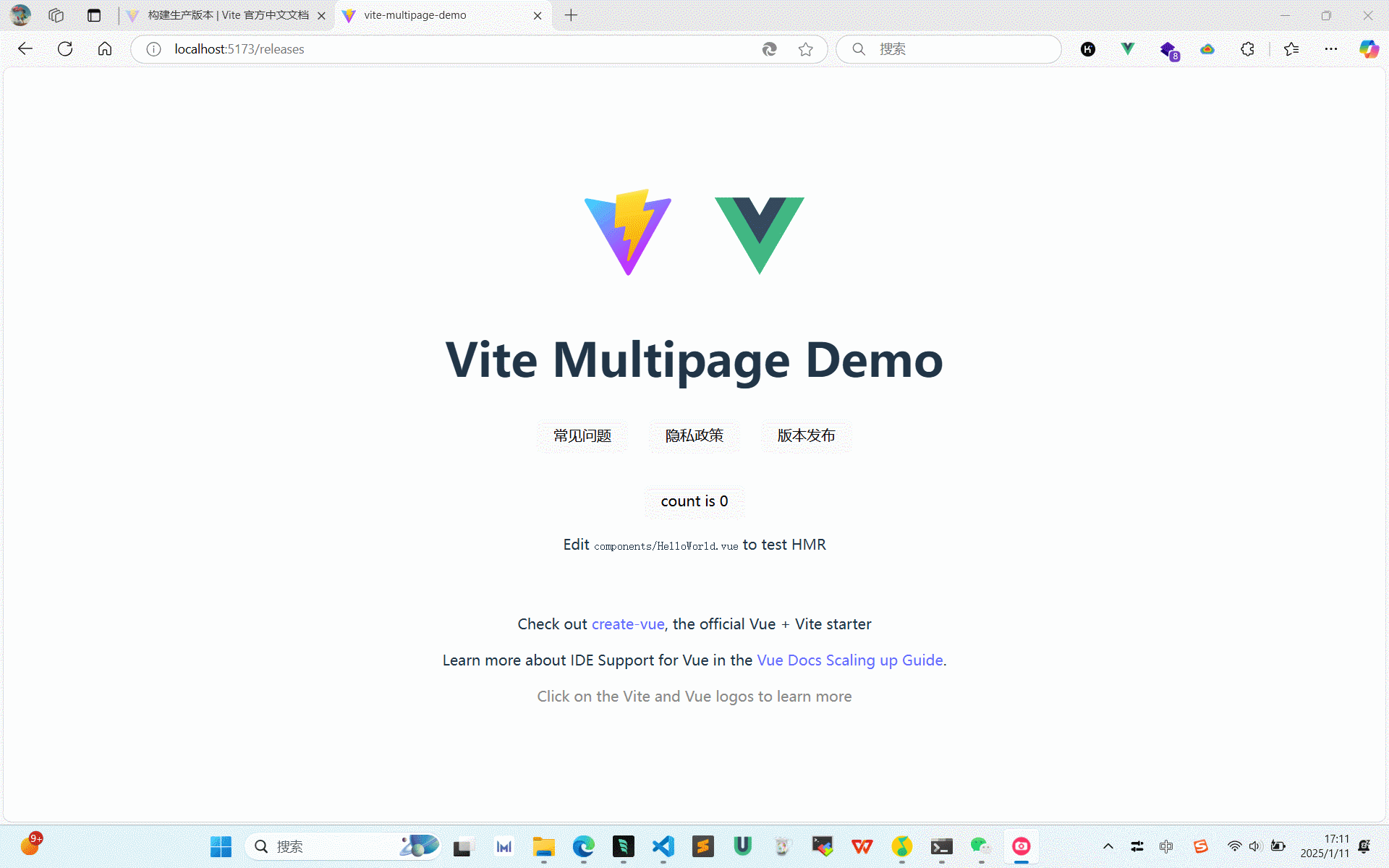1389x868 pixels.
Task: Open the 常见问题 page
Action: 582,435
